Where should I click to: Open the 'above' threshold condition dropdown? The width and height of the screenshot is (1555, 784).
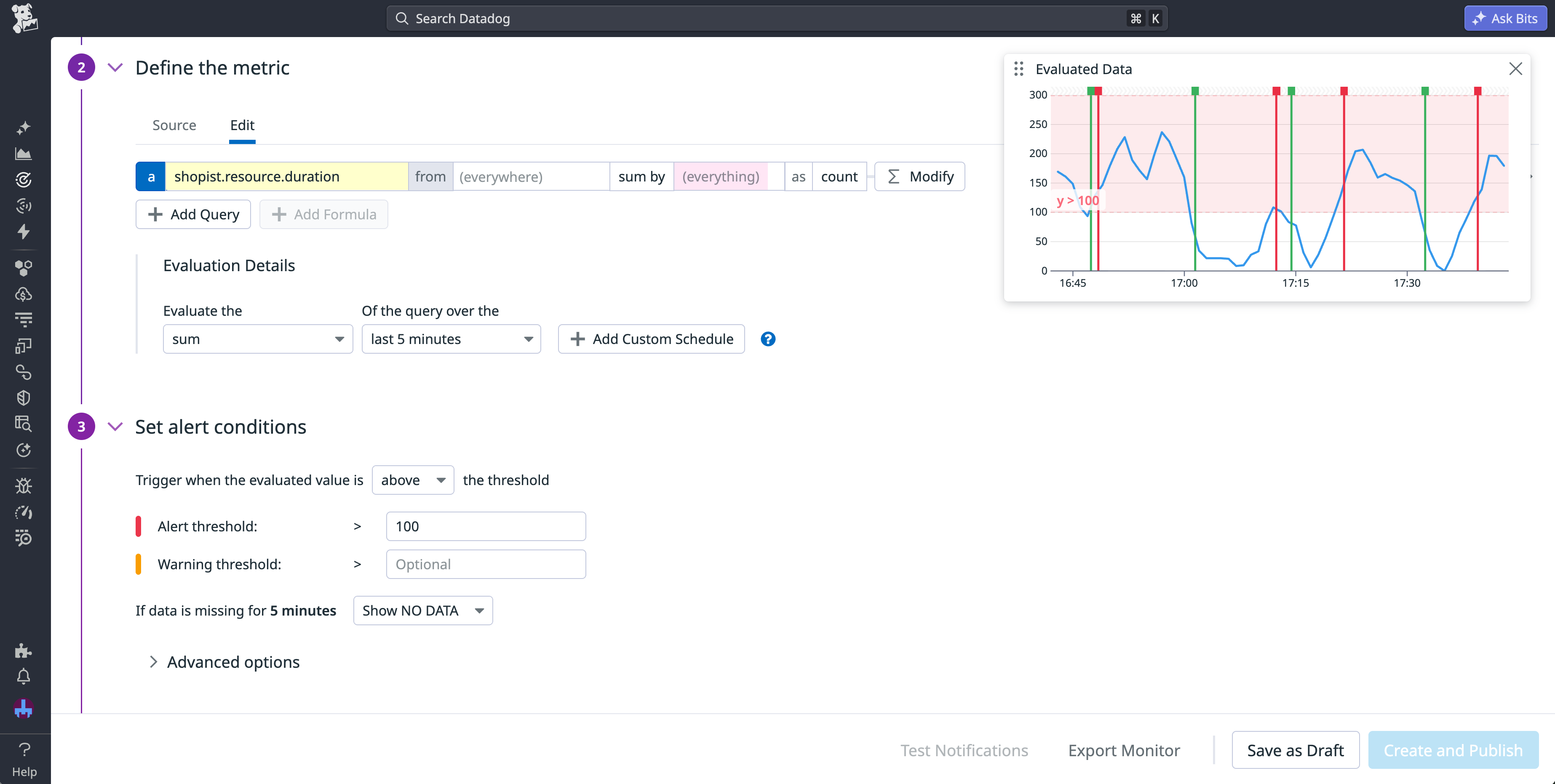click(x=413, y=480)
